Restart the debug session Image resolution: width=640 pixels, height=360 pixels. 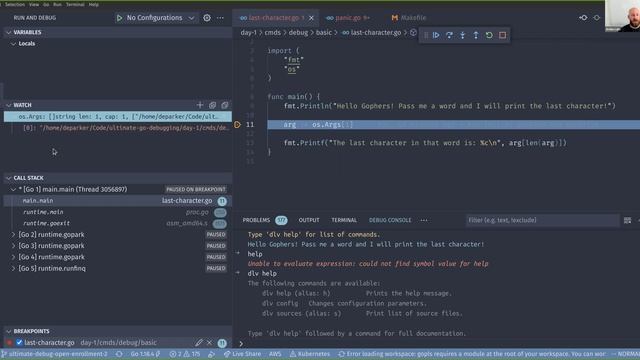click(489, 36)
